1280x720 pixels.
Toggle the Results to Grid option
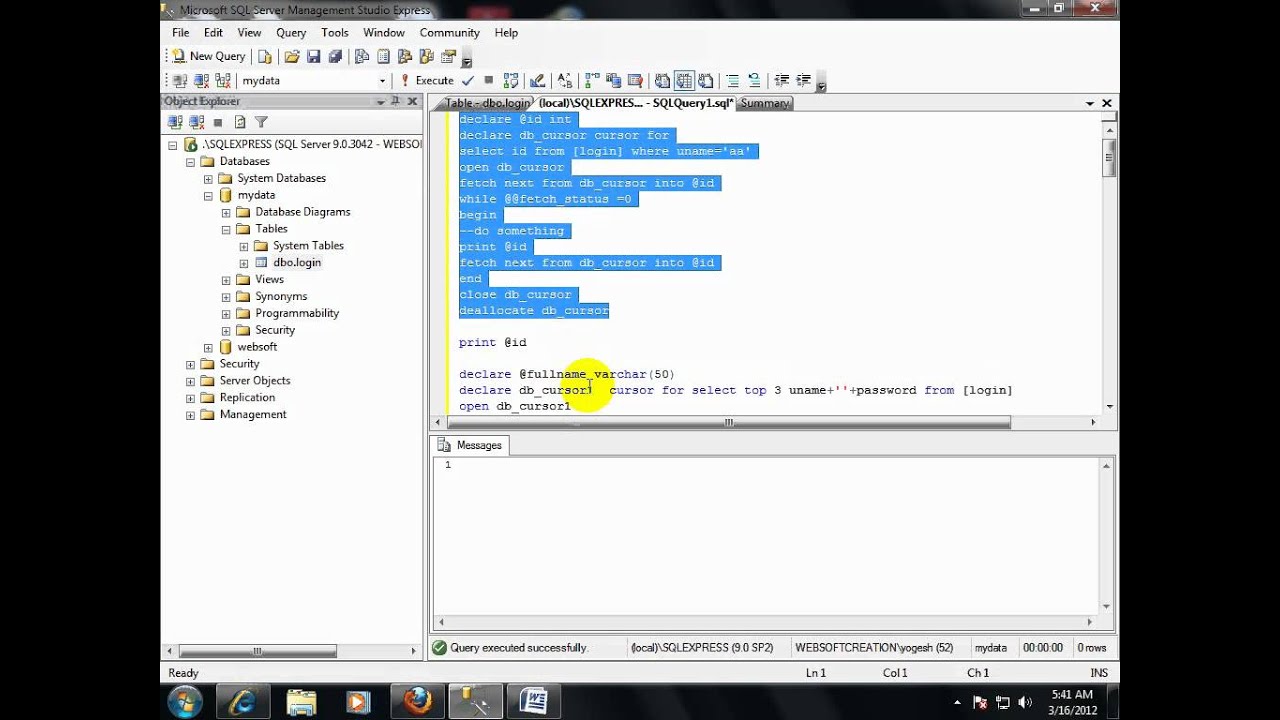point(684,81)
